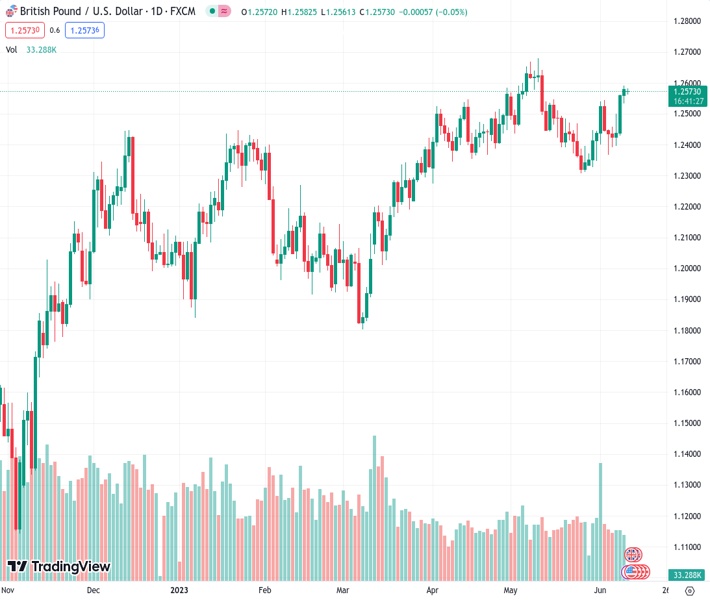Click the UK economic event flag marker
This screenshot has height=600, width=710.
click(633, 554)
